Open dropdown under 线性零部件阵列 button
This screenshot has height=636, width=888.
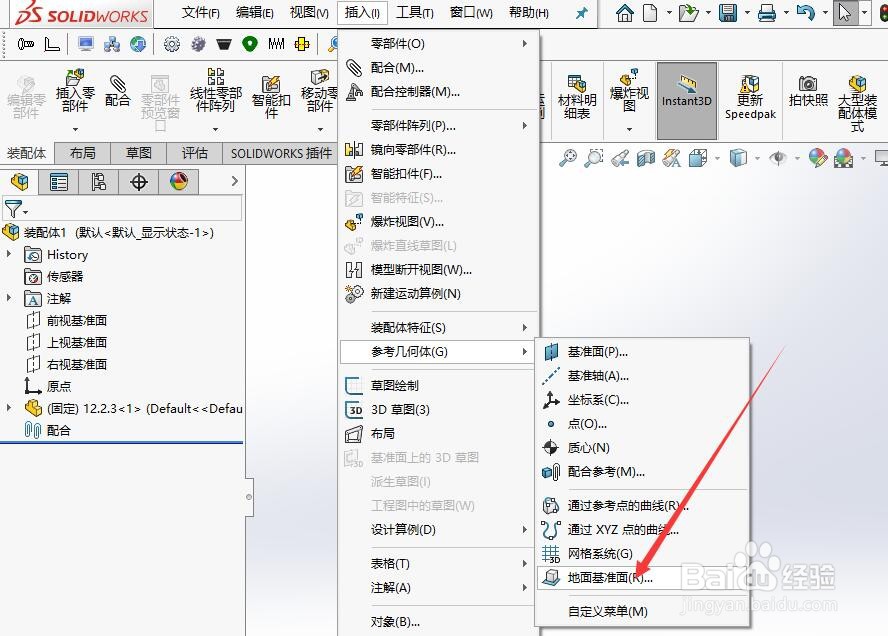click(215, 130)
